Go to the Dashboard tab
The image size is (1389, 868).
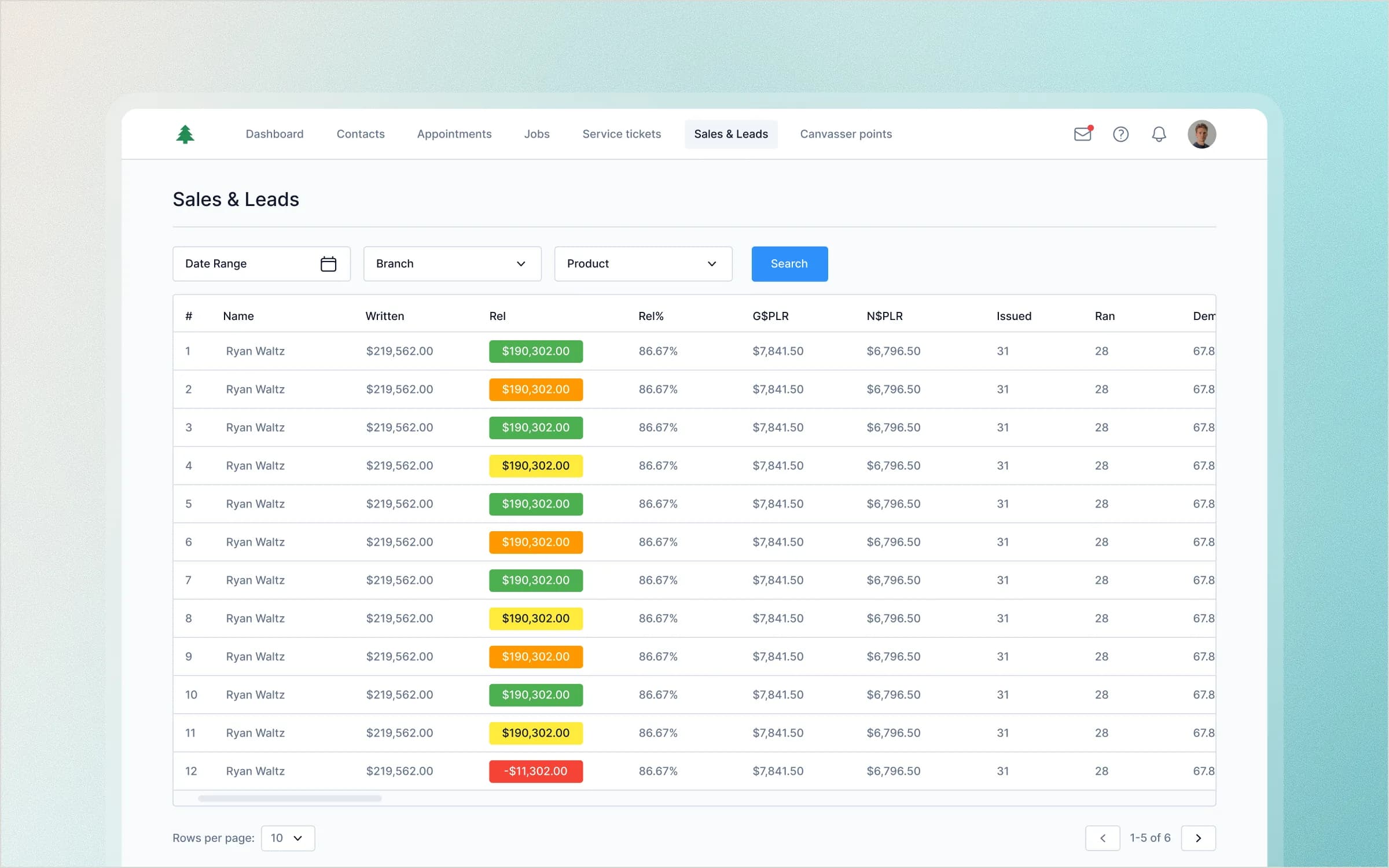274,134
